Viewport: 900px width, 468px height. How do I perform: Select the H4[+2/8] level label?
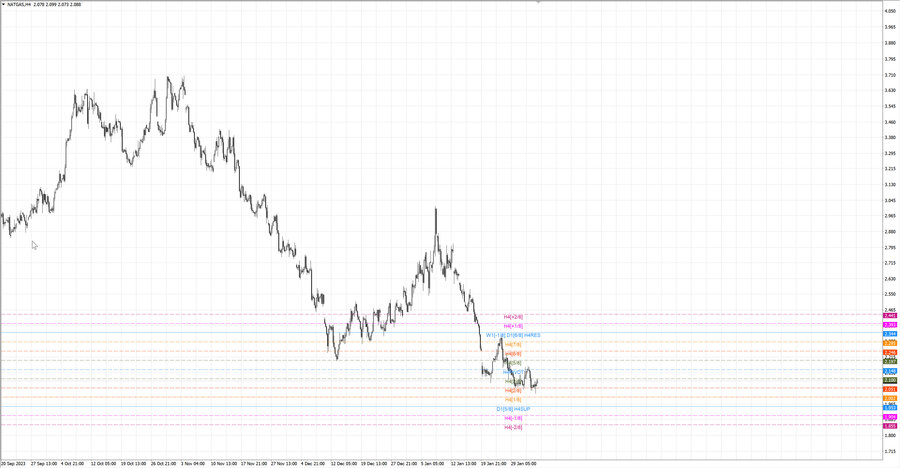pyautogui.click(x=513, y=316)
